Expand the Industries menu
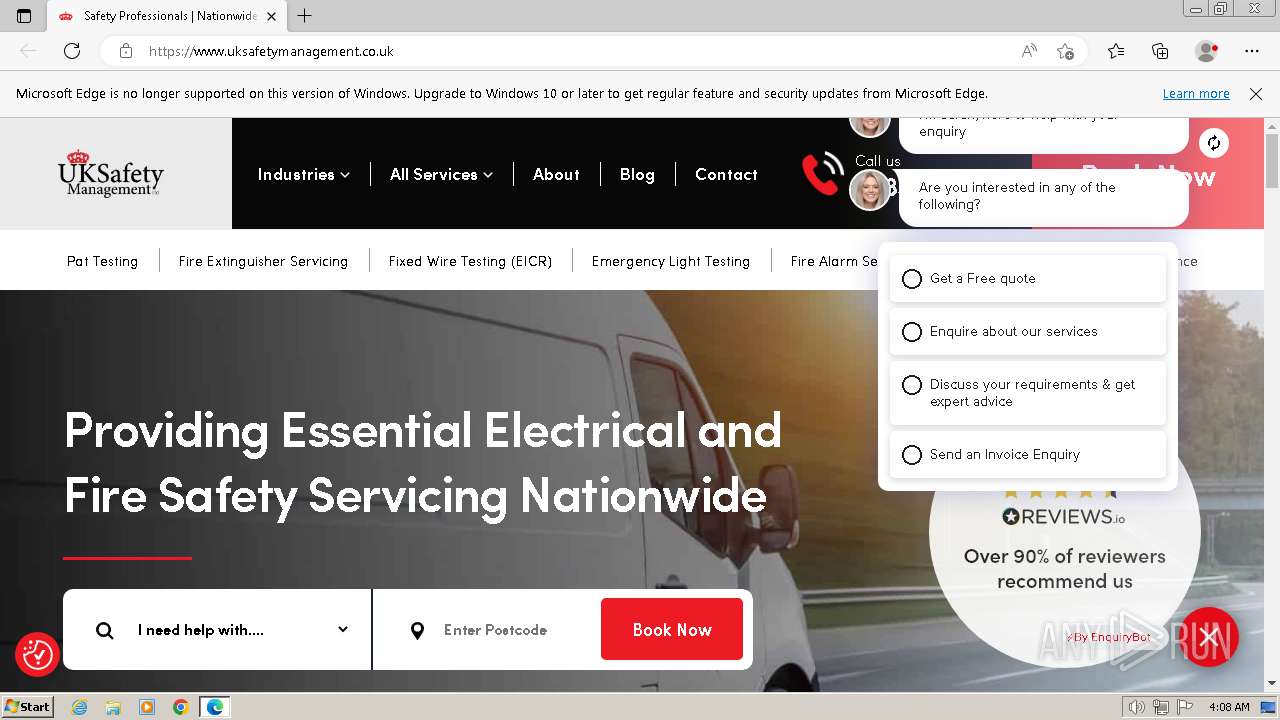 (x=303, y=174)
